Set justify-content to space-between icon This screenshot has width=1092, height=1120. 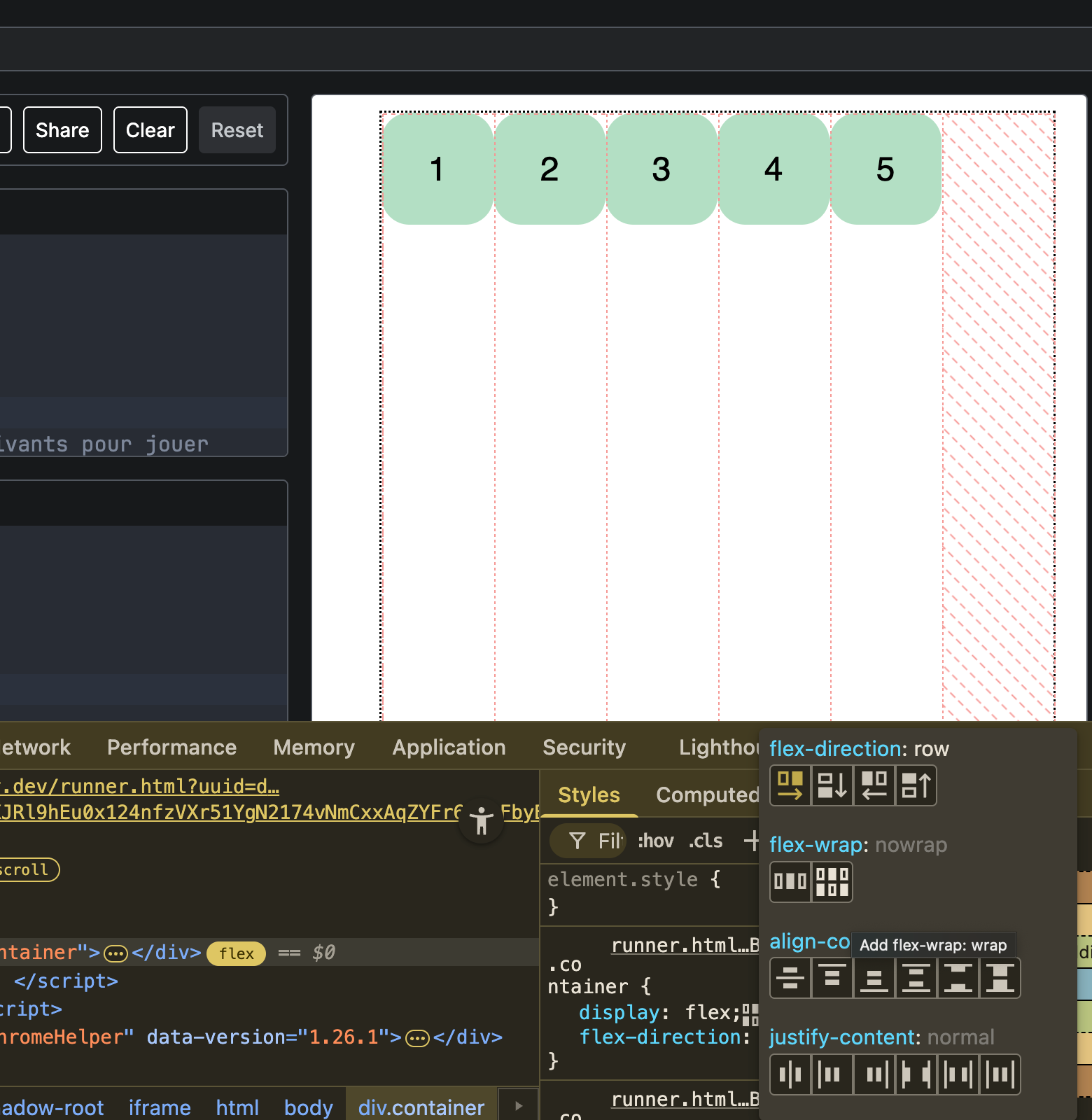coord(916,1074)
